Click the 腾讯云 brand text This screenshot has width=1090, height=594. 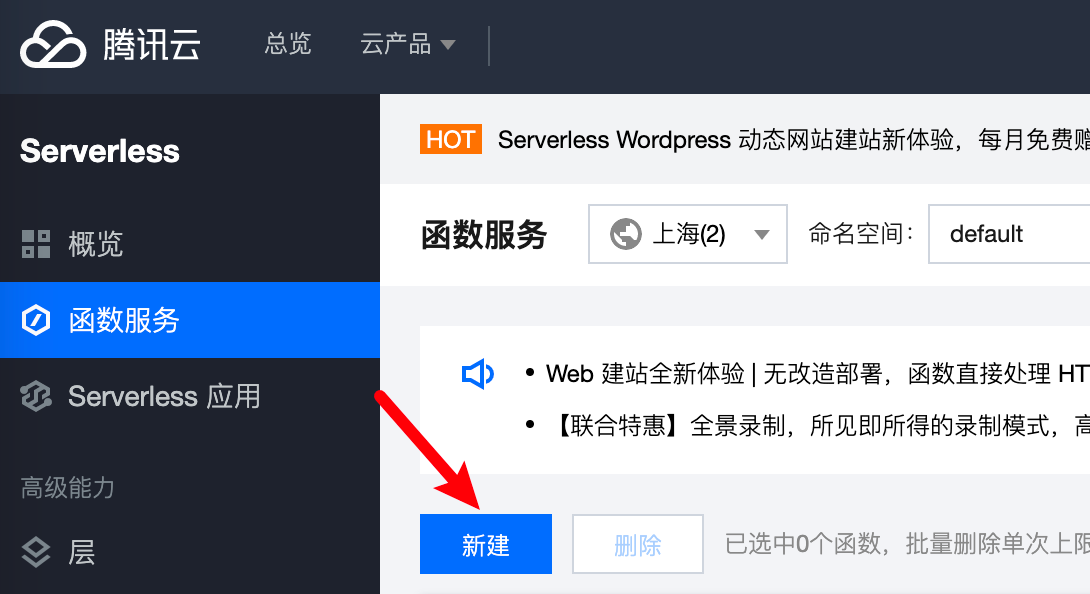point(152,45)
